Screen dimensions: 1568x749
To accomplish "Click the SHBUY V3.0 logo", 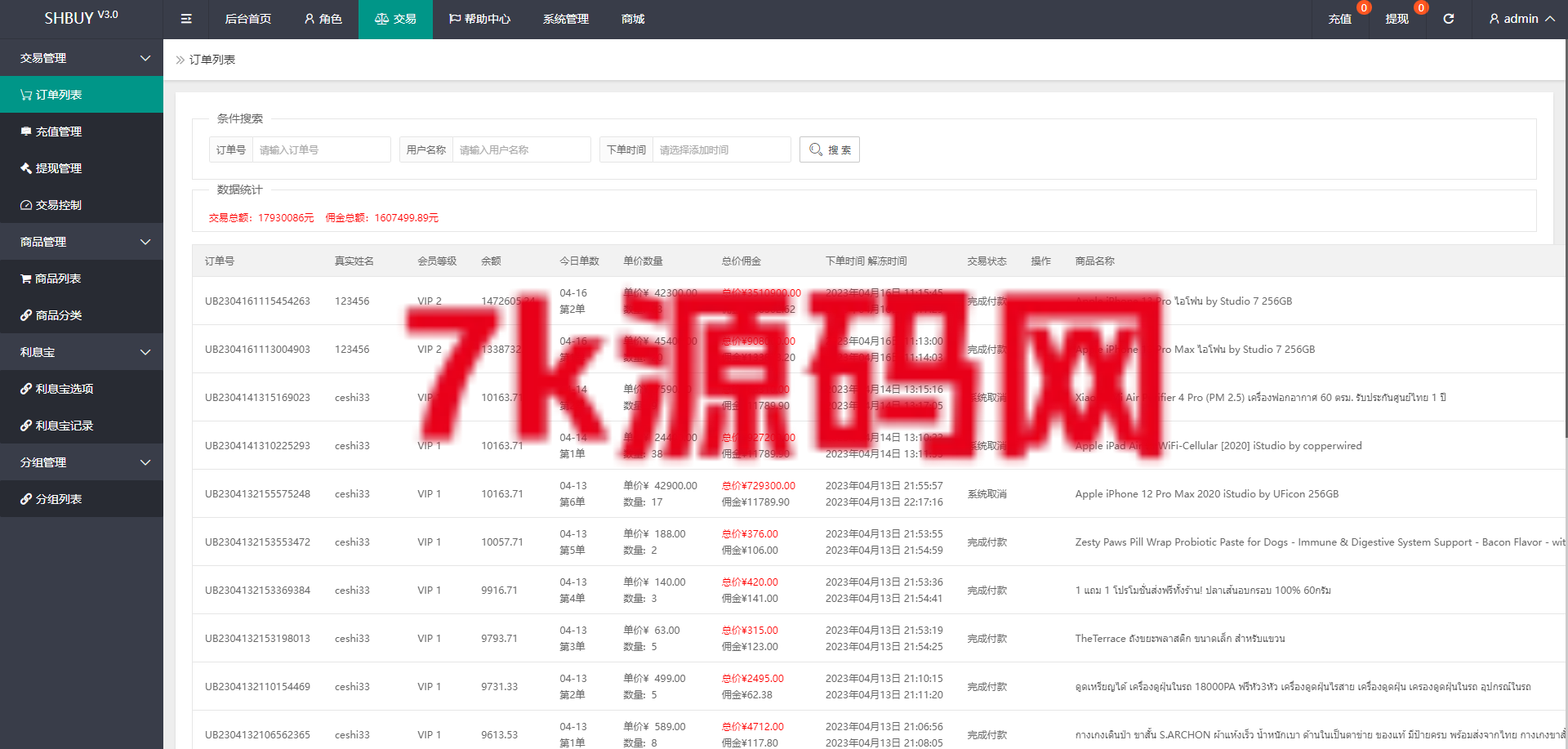I will 81,17.
